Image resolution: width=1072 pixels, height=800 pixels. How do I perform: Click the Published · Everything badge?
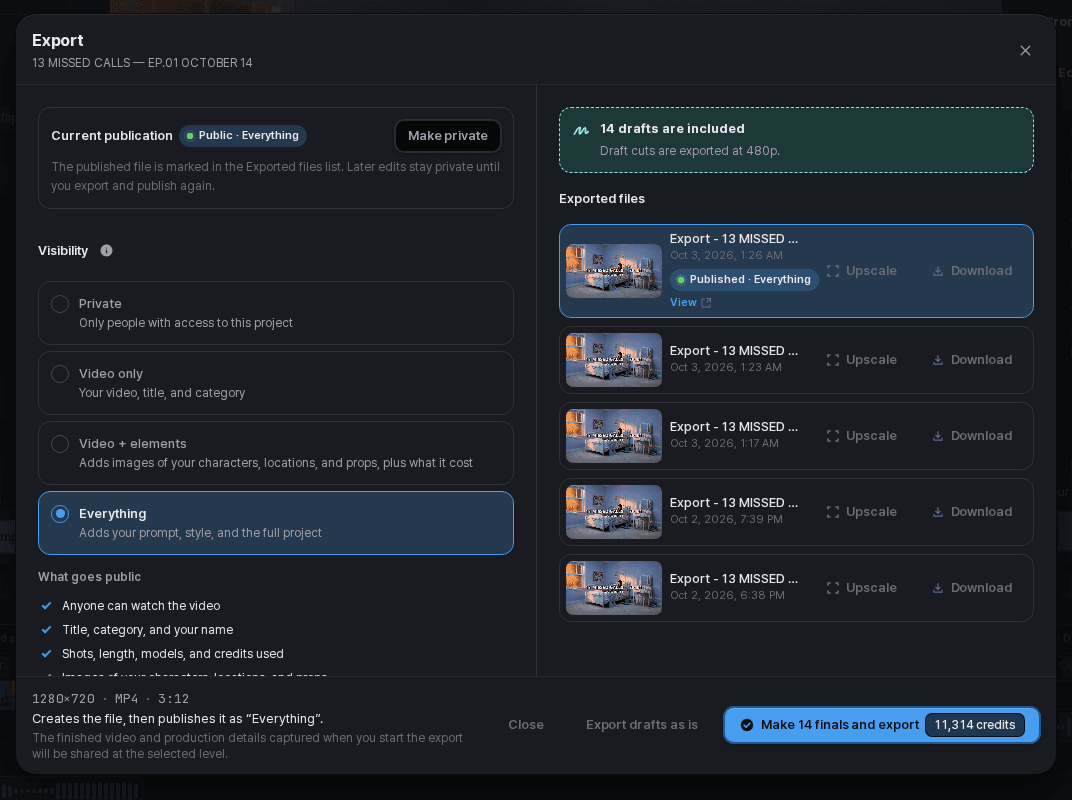point(744,279)
